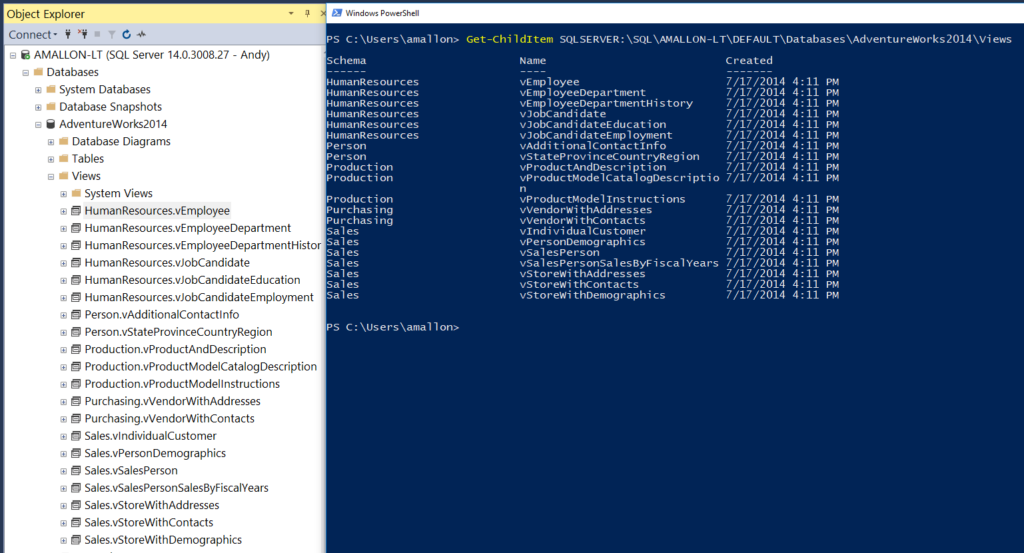This screenshot has height=553, width=1024.
Task: Click the Views folder icon
Action: click(x=63, y=176)
